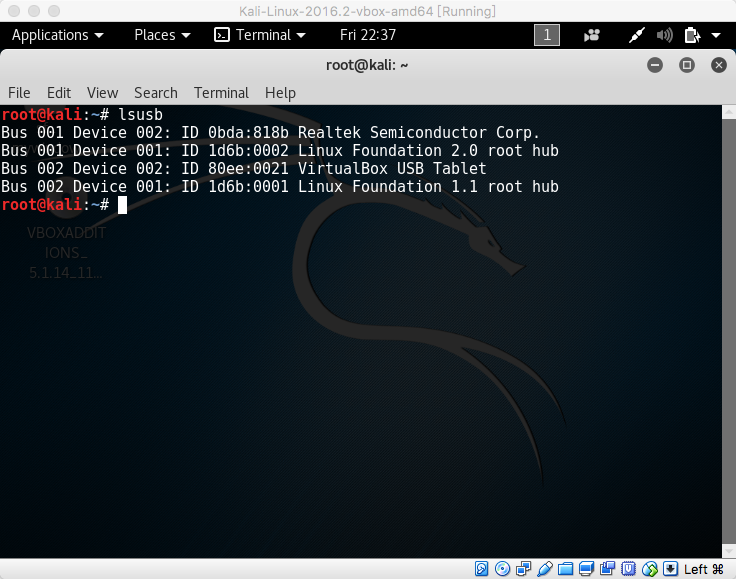
Task: Click the Left ⌘ host key indicator
Action: pyautogui.click(x=704, y=569)
